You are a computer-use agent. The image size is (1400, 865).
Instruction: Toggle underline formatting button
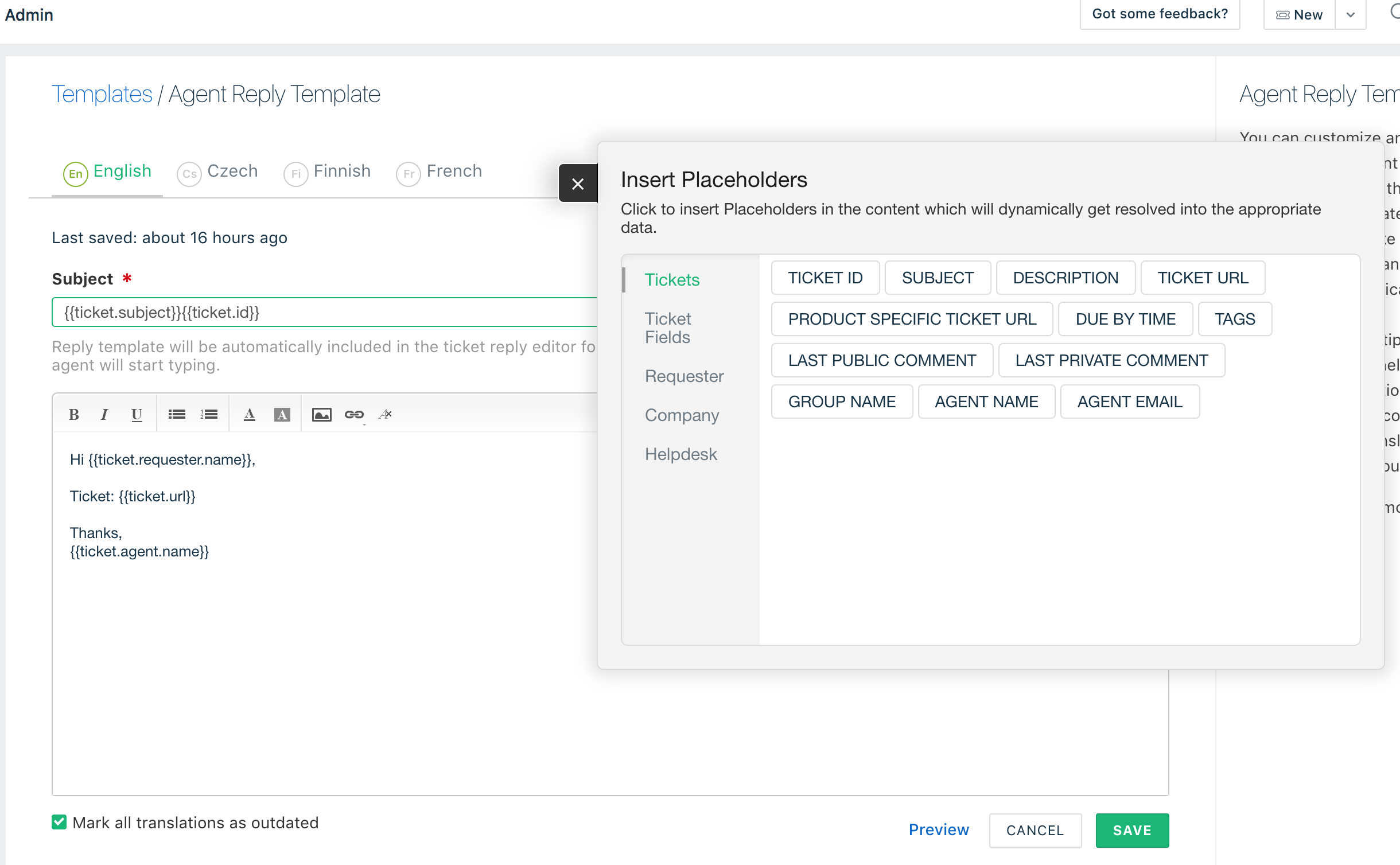137,414
